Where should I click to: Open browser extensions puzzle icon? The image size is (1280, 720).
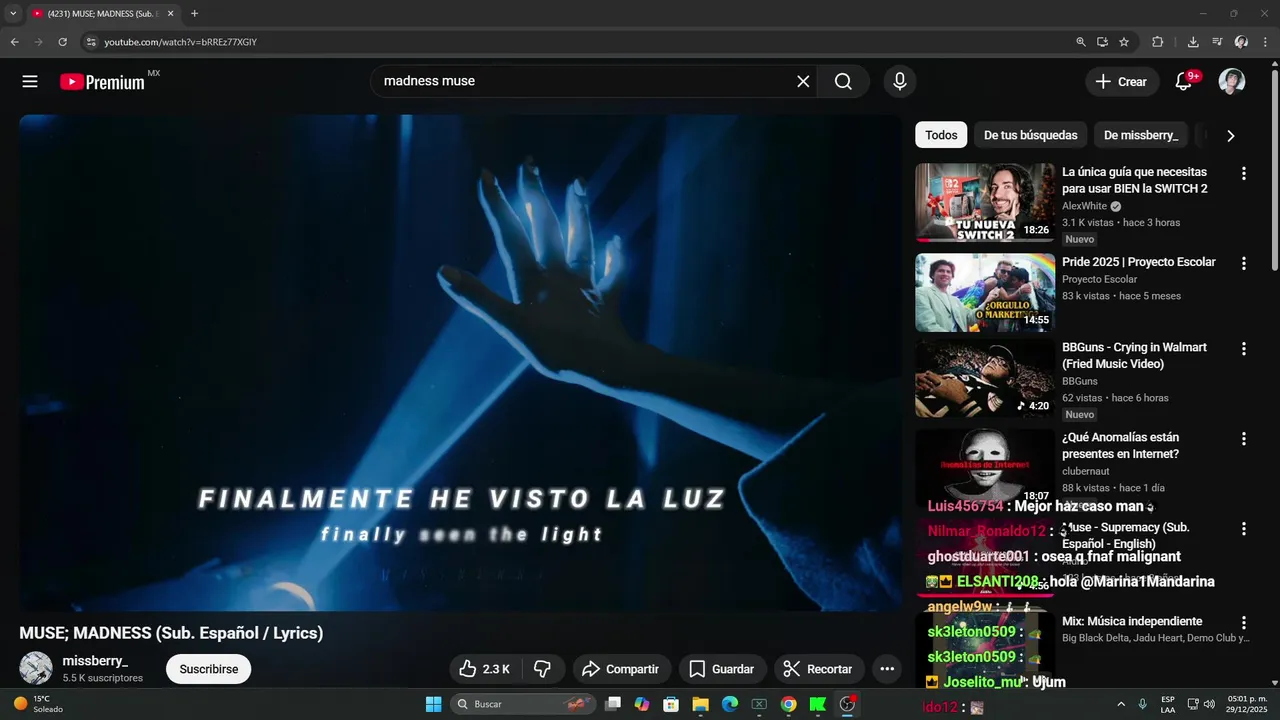pyautogui.click(x=1158, y=42)
